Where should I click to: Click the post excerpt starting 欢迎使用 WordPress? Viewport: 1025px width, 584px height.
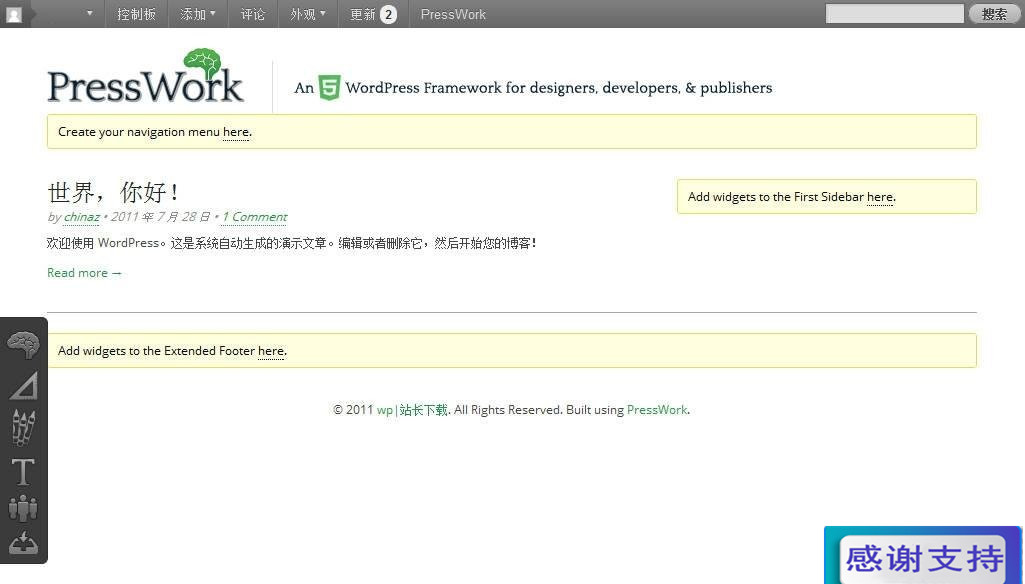click(292, 243)
